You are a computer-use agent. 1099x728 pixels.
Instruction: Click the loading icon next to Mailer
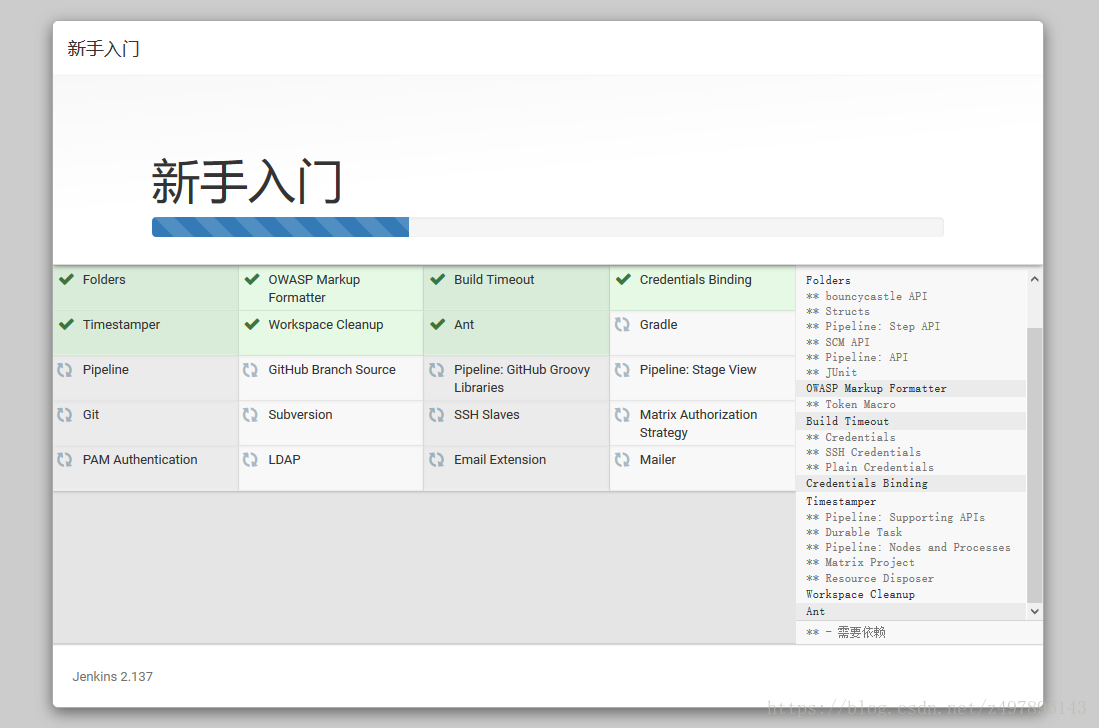(x=623, y=460)
